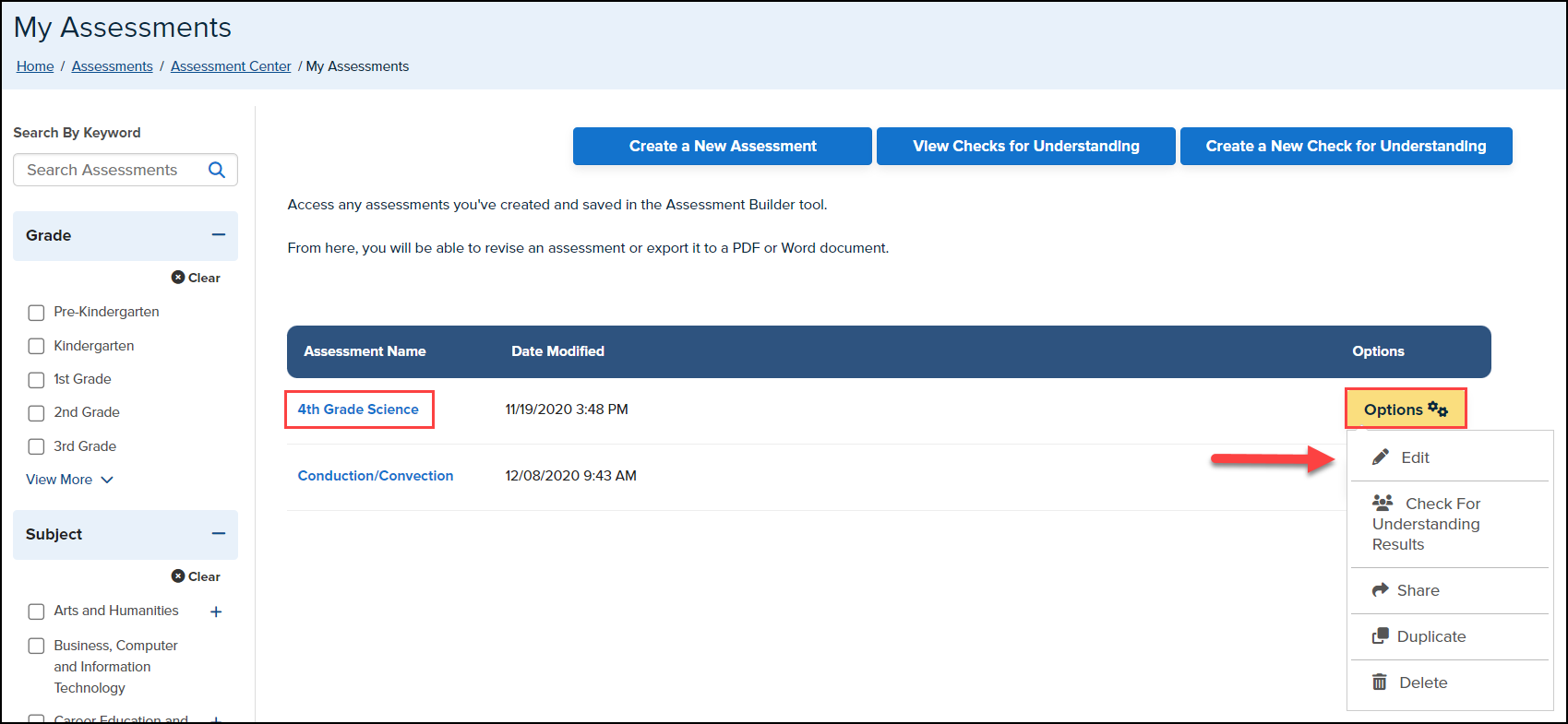
Task: Tick the Arts and Humanities checkbox
Action: pyautogui.click(x=36, y=611)
